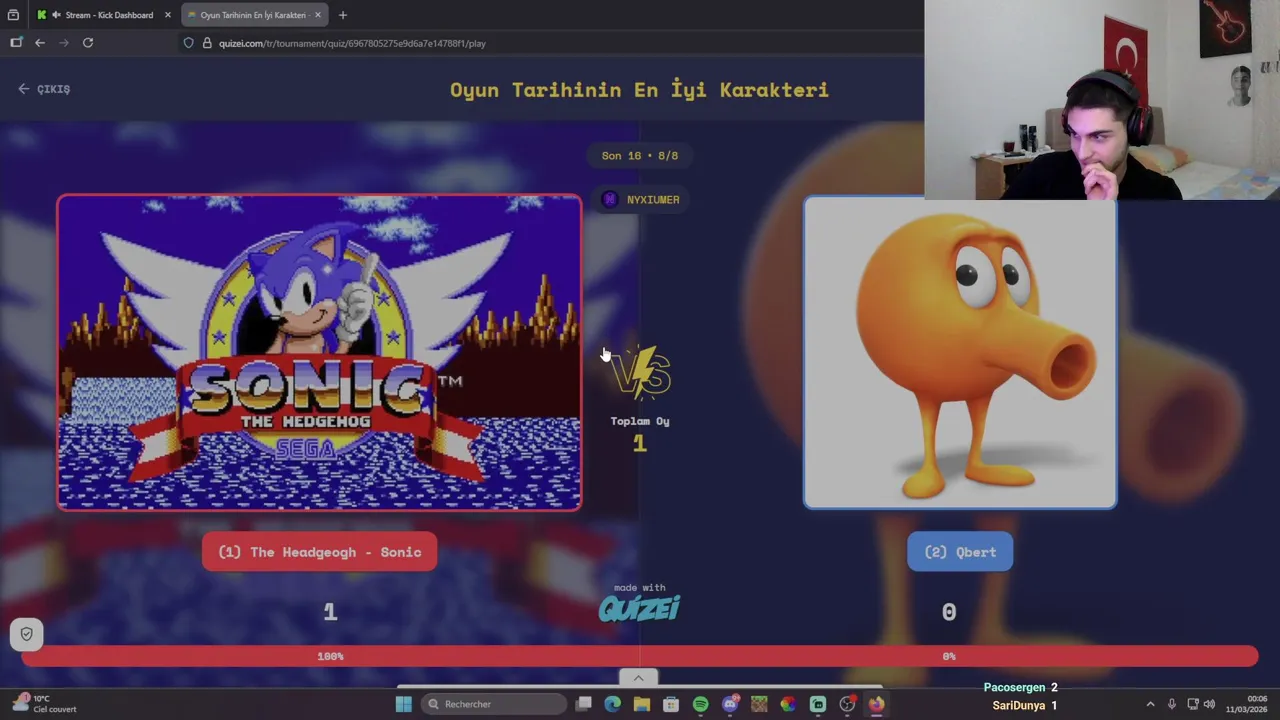Click the site lock security icon
The width and height of the screenshot is (1280, 720).
[207, 43]
